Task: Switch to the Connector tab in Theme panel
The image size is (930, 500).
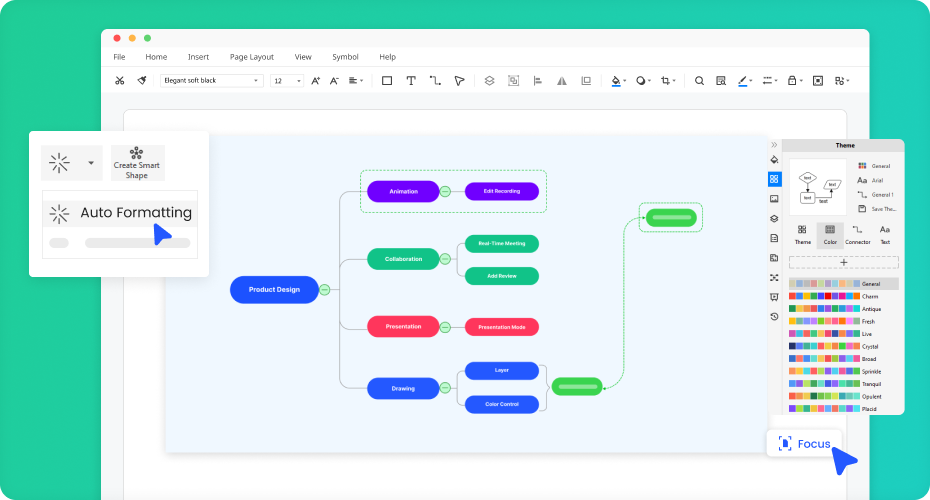Action: coord(857,235)
